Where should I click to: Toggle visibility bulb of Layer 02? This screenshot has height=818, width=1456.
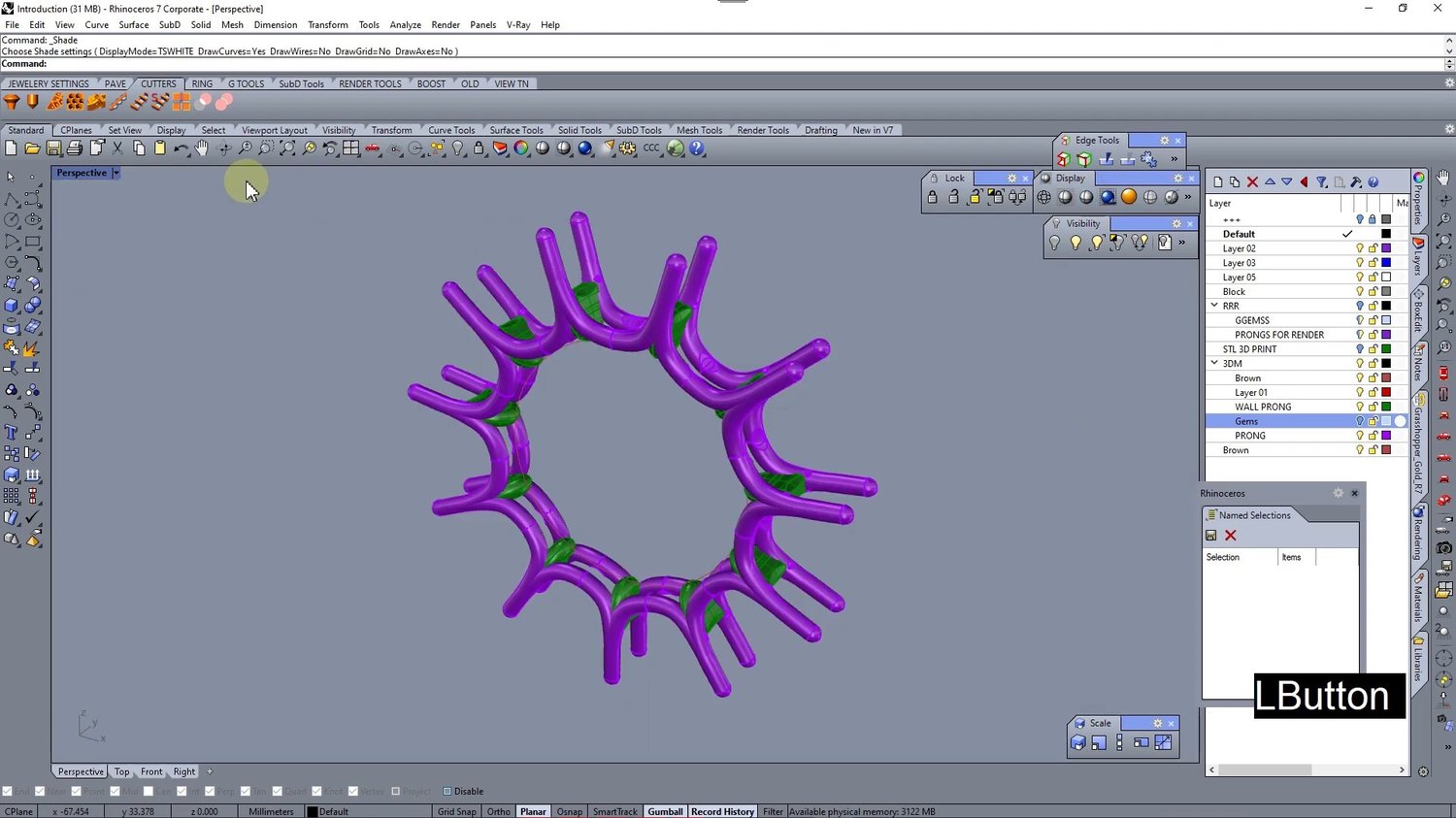click(x=1360, y=248)
